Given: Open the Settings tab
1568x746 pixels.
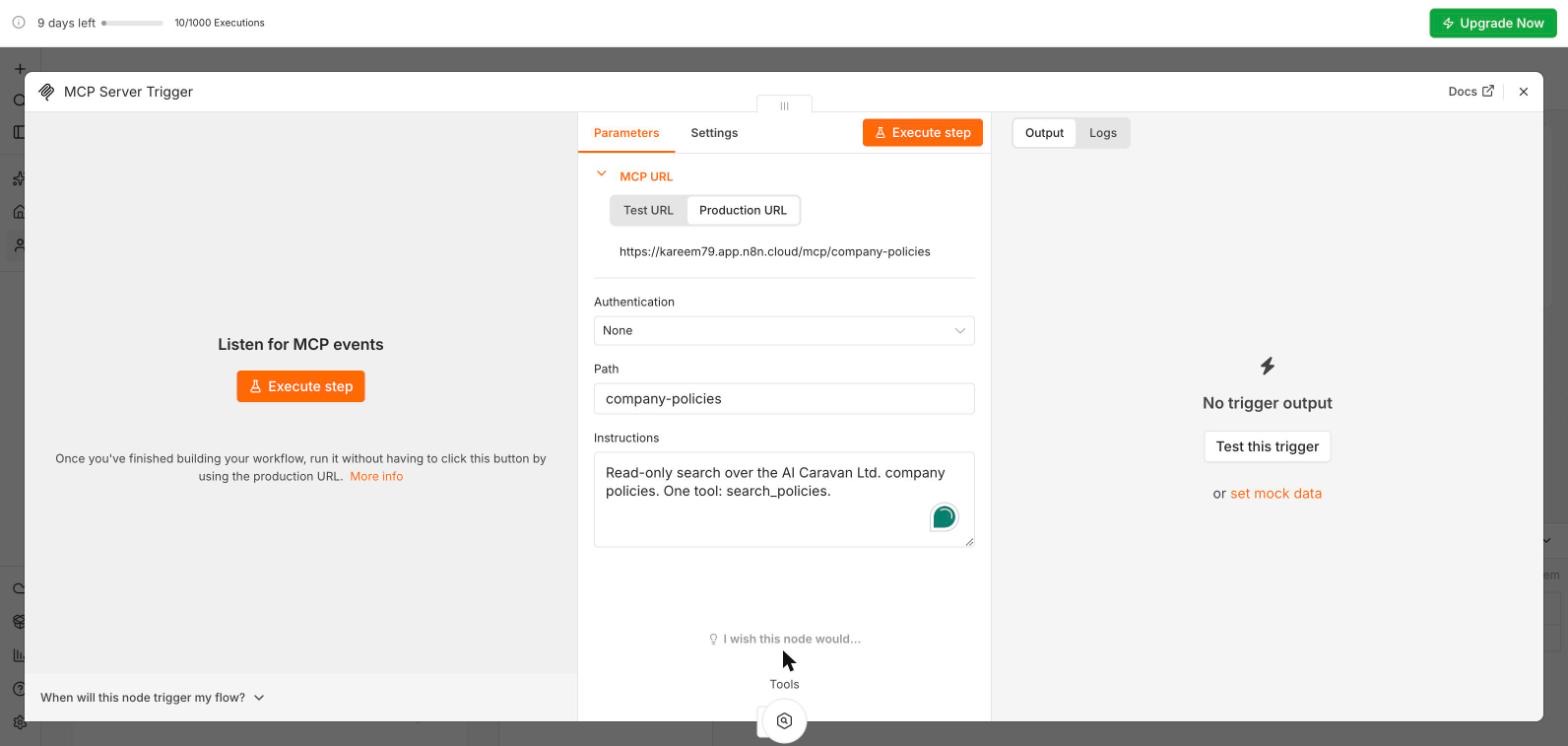Looking at the screenshot, I should click(x=714, y=133).
